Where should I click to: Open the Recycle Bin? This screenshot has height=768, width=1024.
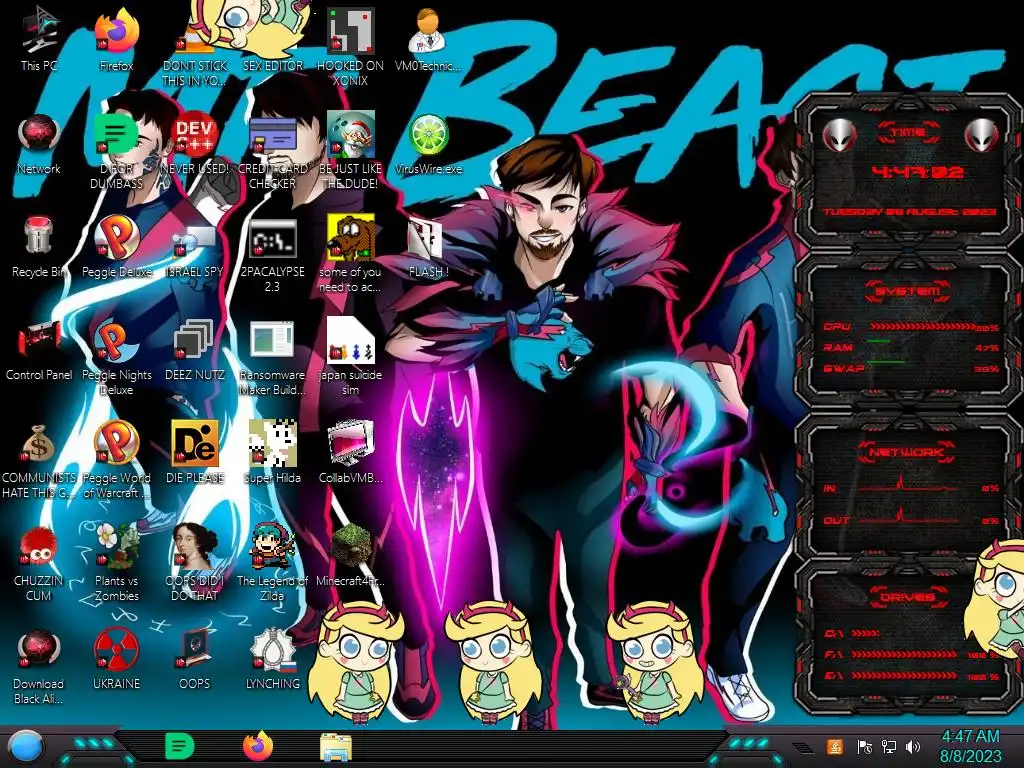pos(39,246)
